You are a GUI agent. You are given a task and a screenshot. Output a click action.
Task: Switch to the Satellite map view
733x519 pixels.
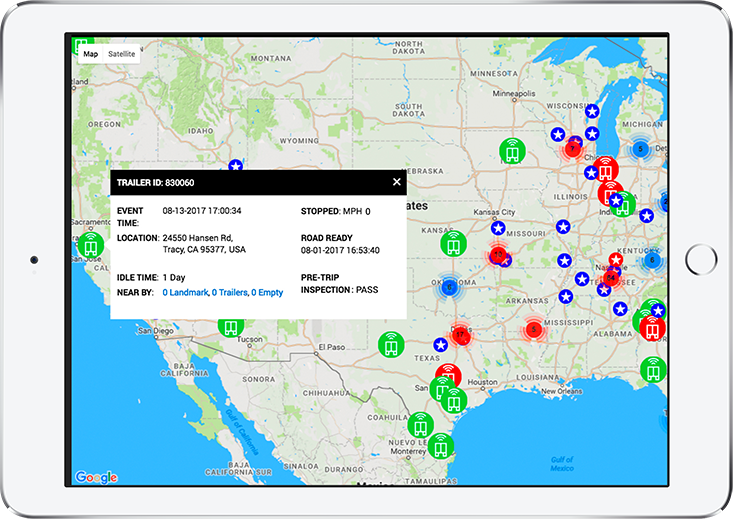[x=121, y=53]
